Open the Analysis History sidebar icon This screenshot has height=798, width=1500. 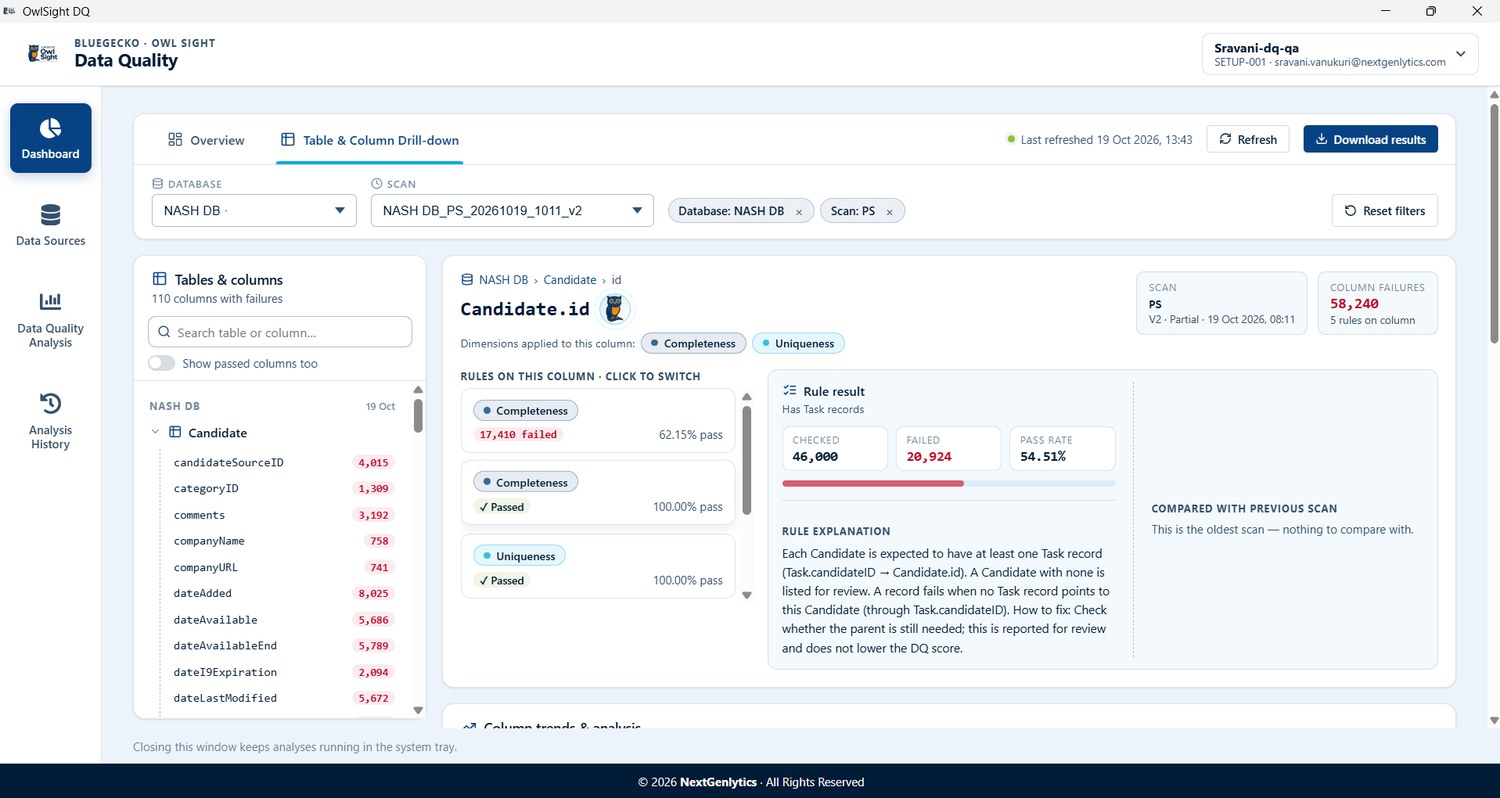[x=51, y=403]
